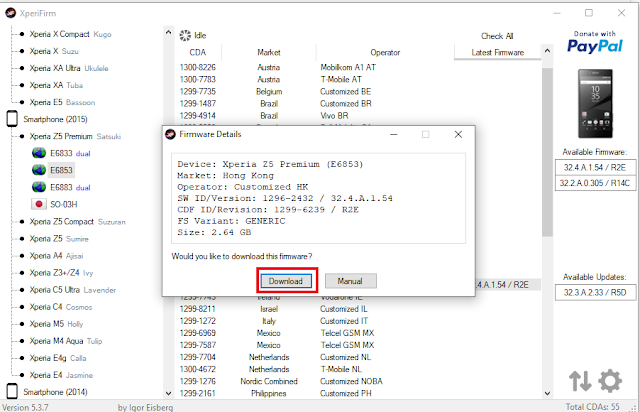Select Xperia A4 Ajisai in tree
640x412 pixels.
[56, 256]
